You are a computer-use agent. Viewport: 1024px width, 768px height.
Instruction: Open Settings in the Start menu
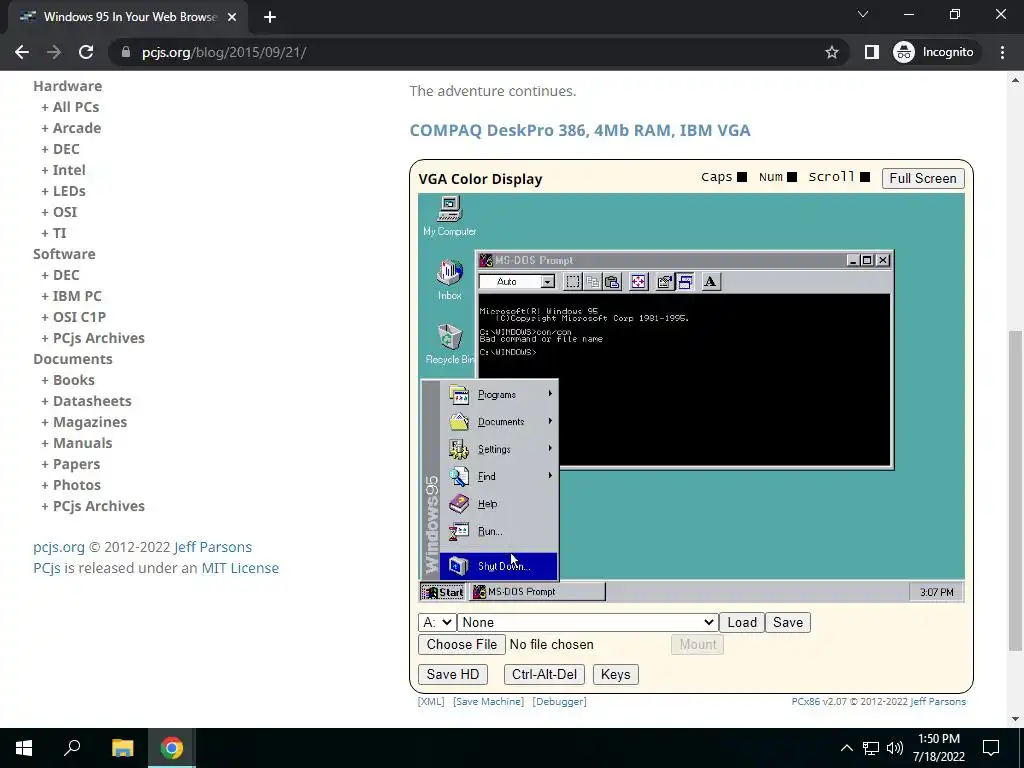click(x=499, y=449)
